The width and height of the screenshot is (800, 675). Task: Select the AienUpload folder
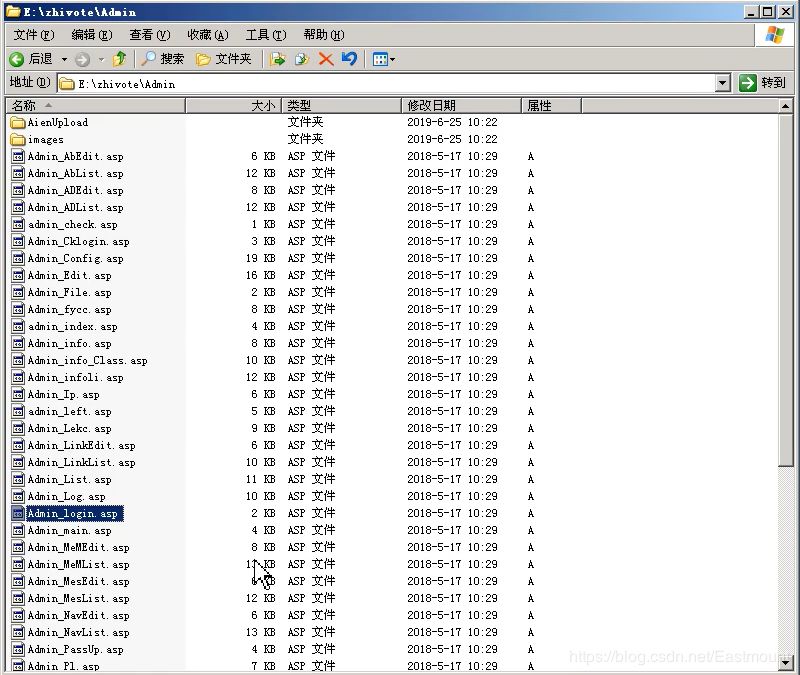[x=57, y=122]
